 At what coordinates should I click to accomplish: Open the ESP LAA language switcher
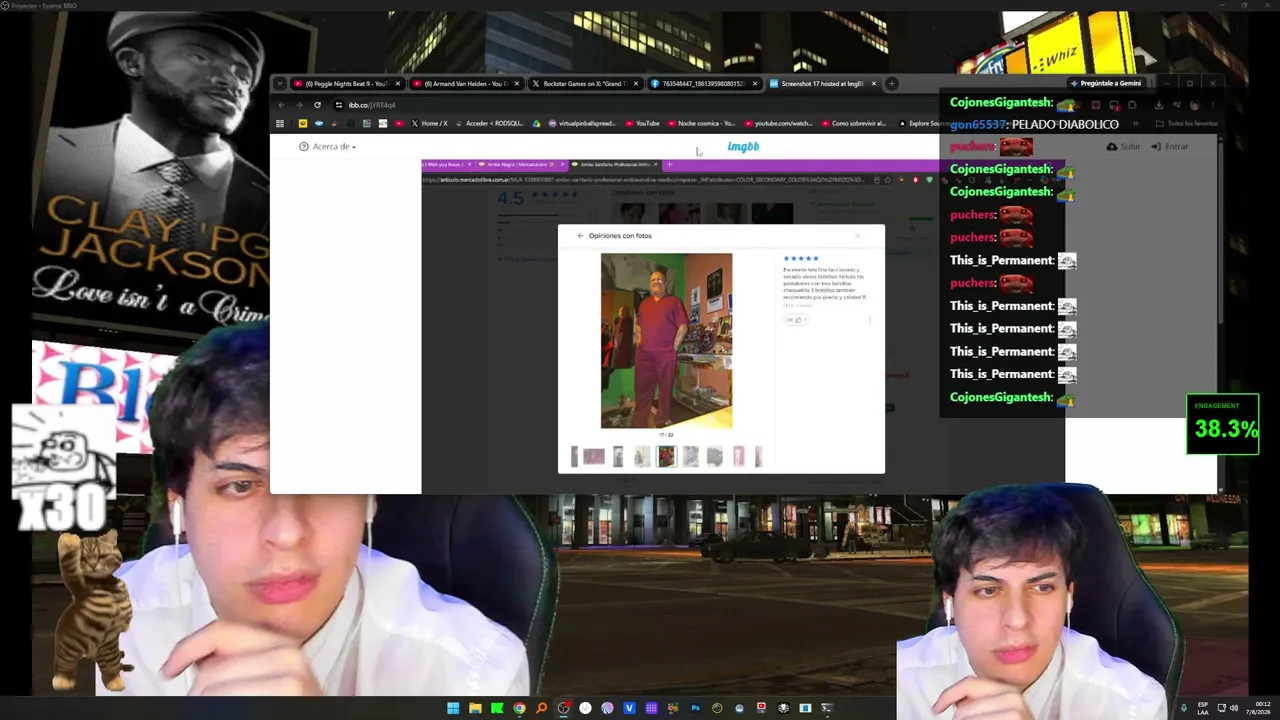(x=1203, y=708)
